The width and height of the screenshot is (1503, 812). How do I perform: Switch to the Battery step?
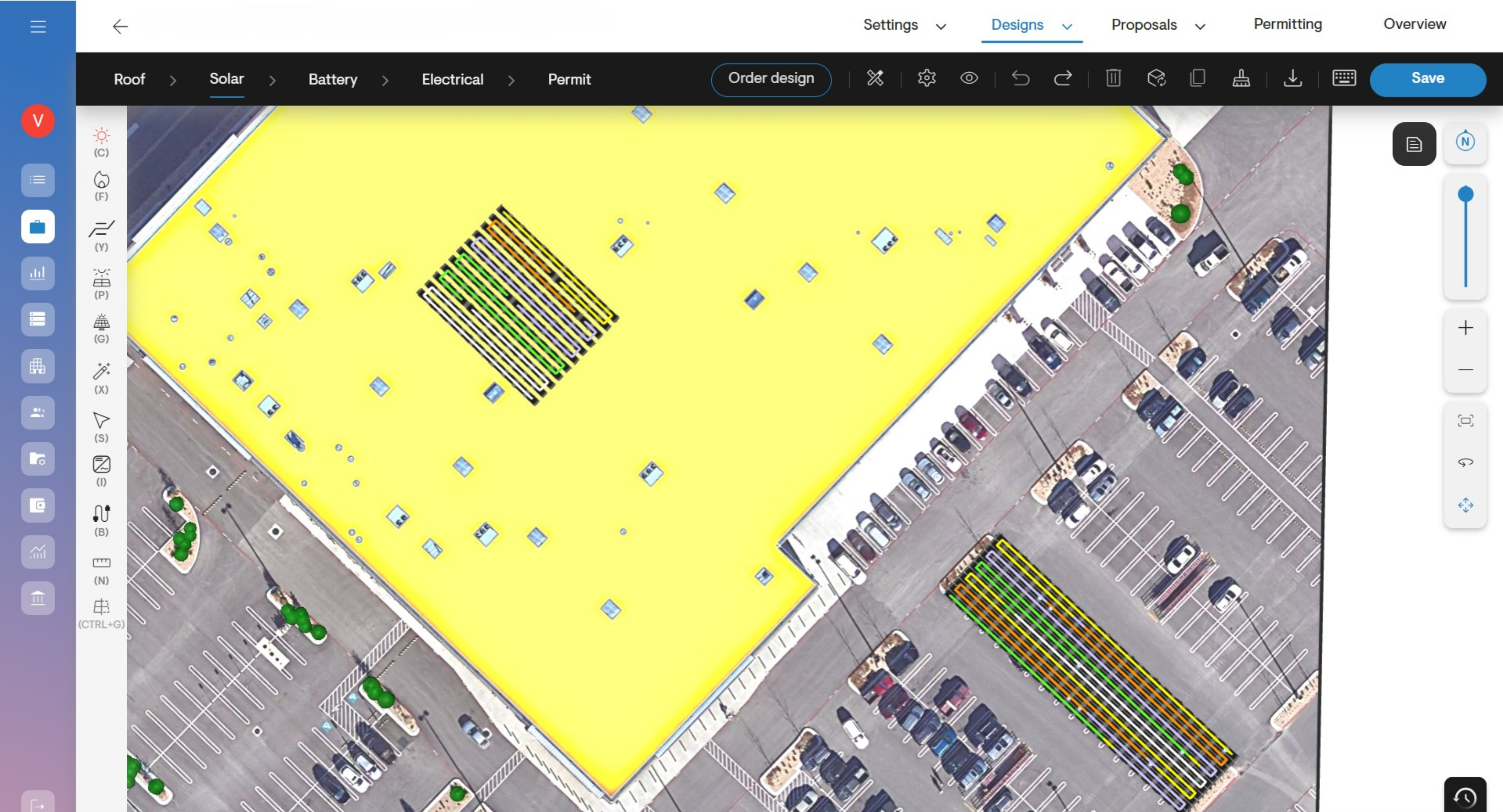333,79
